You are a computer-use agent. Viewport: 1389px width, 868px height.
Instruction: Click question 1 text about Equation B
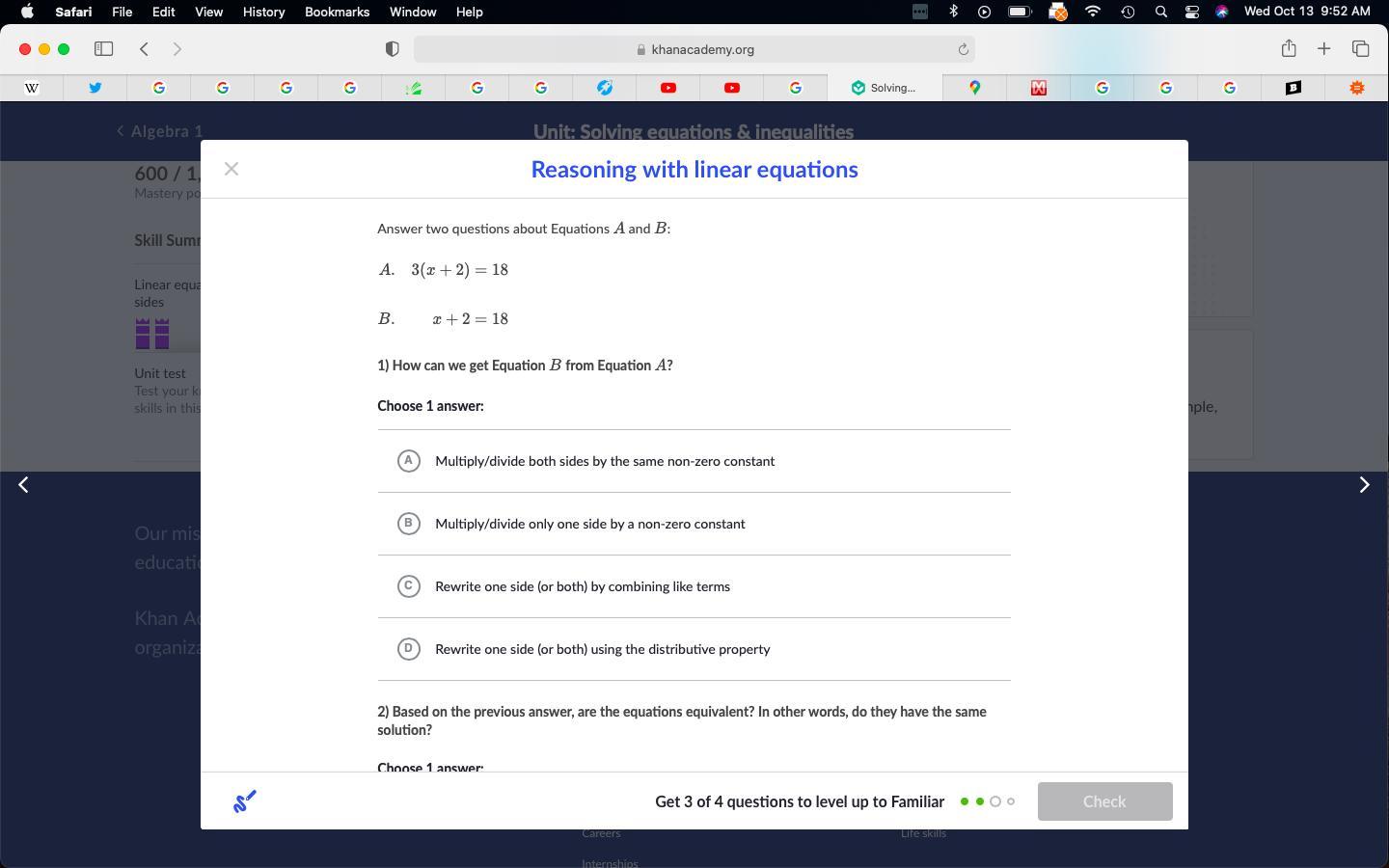tap(525, 366)
